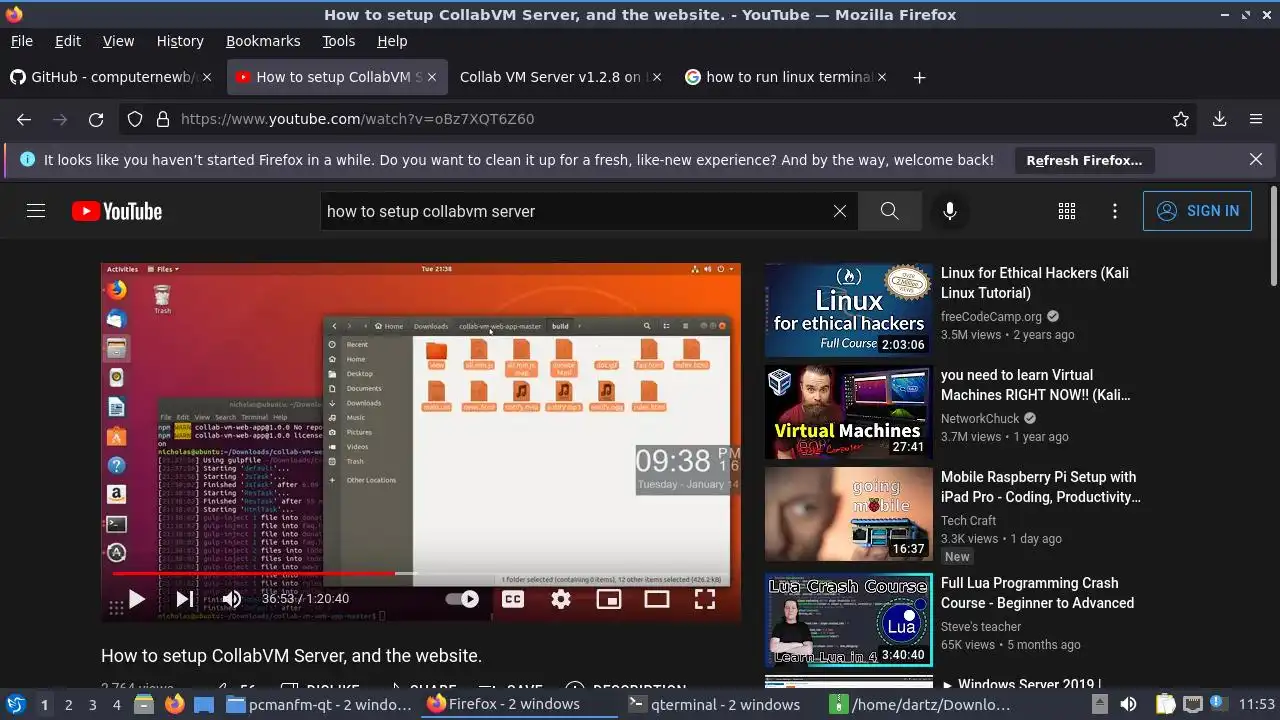Open the Edit menu
Image resolution: width=1280 pixels, height=720 pixels.
coord(68,41)
